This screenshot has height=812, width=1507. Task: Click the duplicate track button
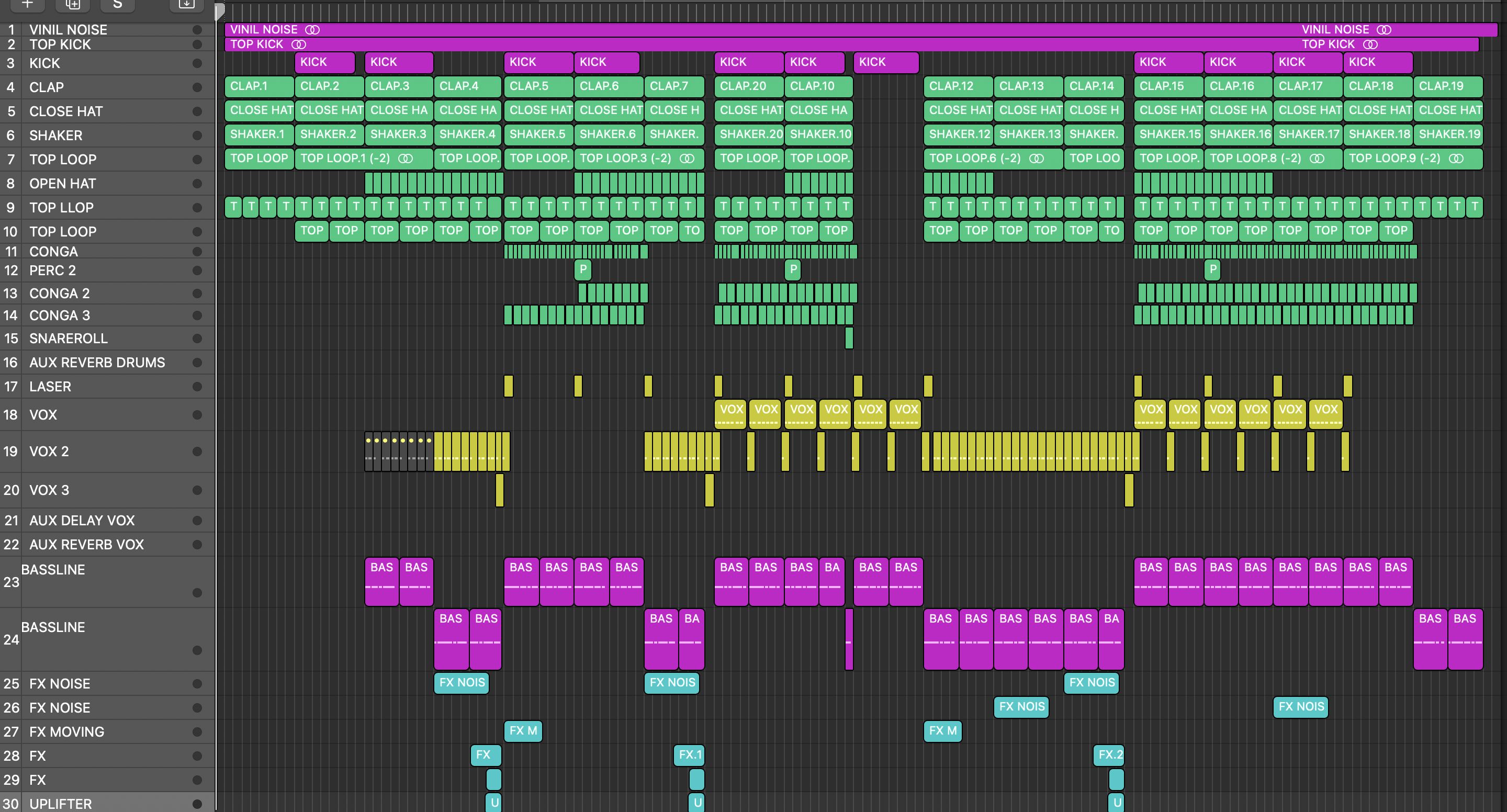pyautogui.click(x=73, y=5)
